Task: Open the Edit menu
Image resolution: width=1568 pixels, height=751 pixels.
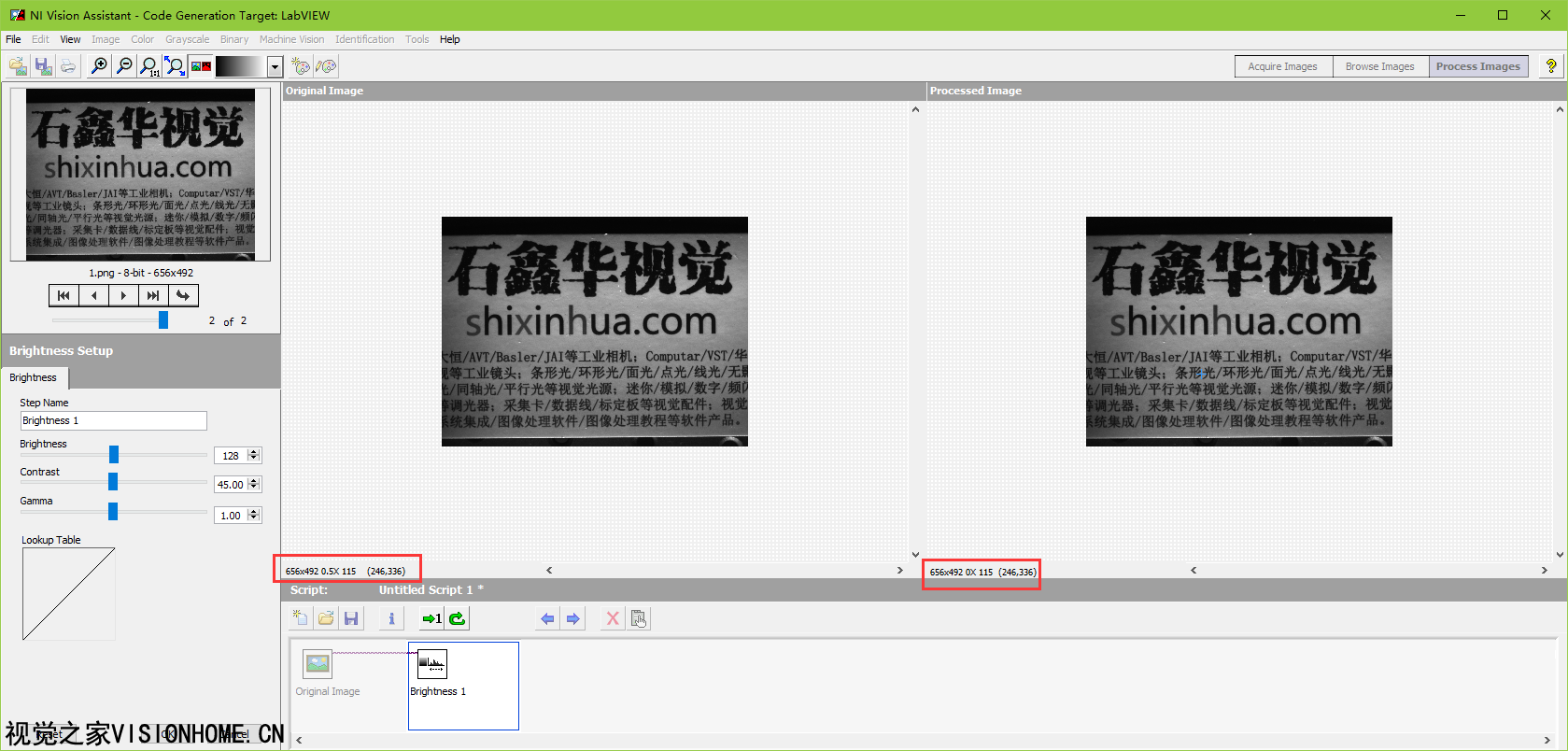Action: click(40, 39)
